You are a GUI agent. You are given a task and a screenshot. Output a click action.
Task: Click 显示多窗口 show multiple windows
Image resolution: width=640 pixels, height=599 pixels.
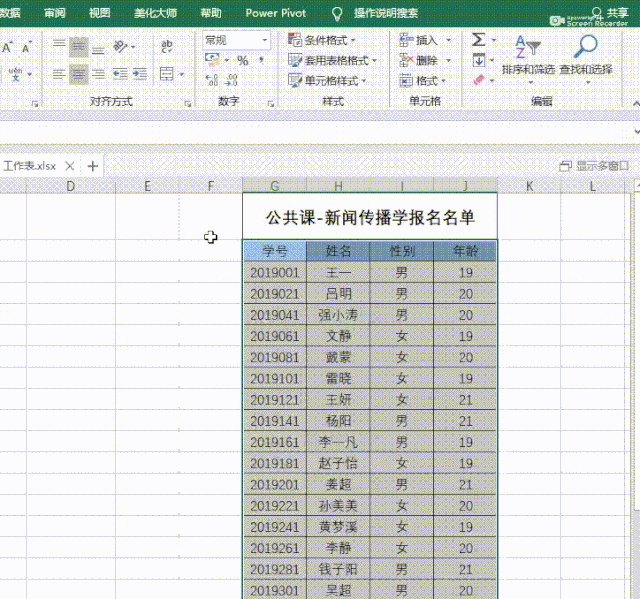pyautogui.click(x=594, y=166)
